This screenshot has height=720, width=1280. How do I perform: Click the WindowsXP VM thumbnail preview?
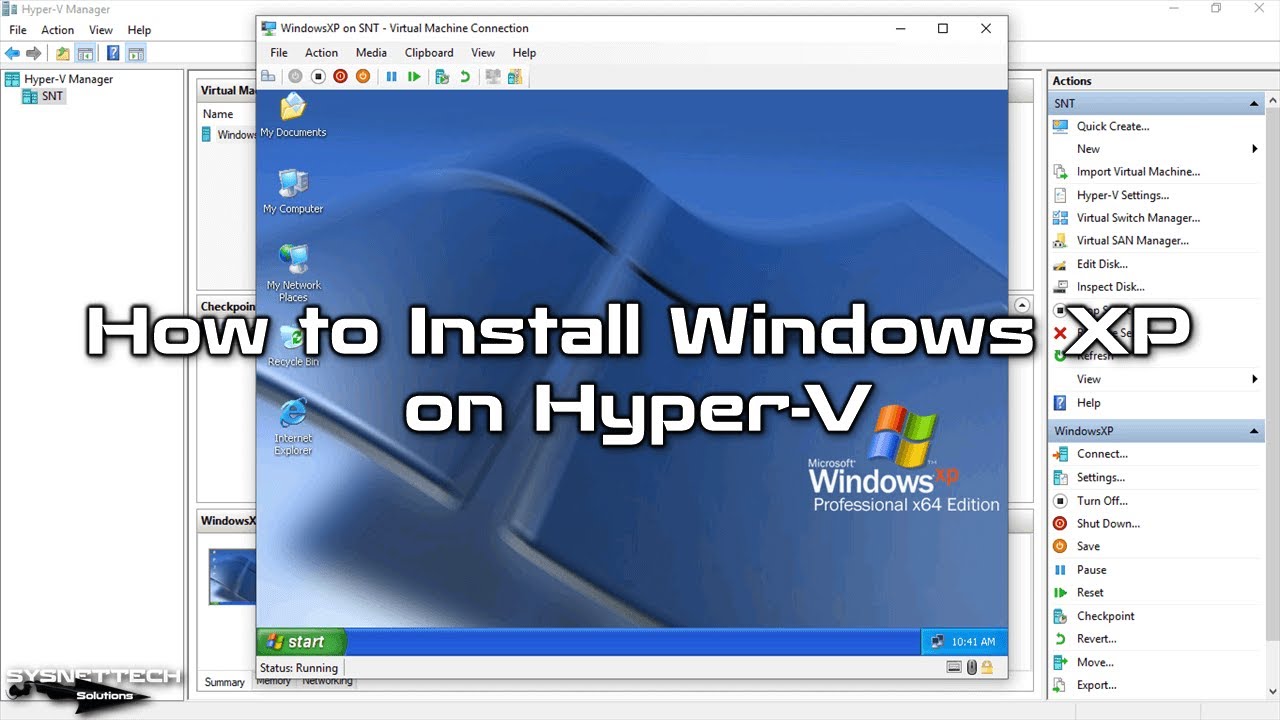click(232, 577)
